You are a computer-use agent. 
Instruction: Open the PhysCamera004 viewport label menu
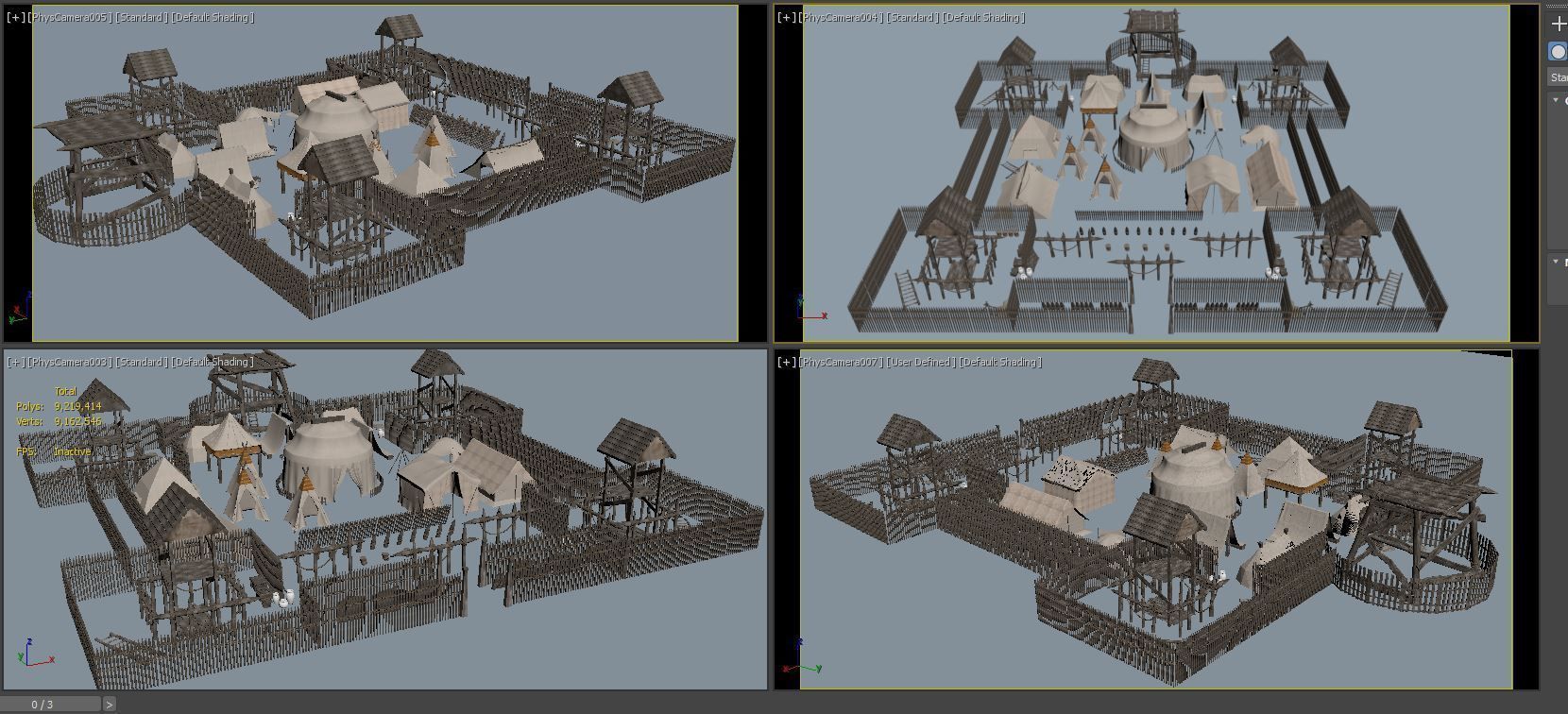[840, 17]
